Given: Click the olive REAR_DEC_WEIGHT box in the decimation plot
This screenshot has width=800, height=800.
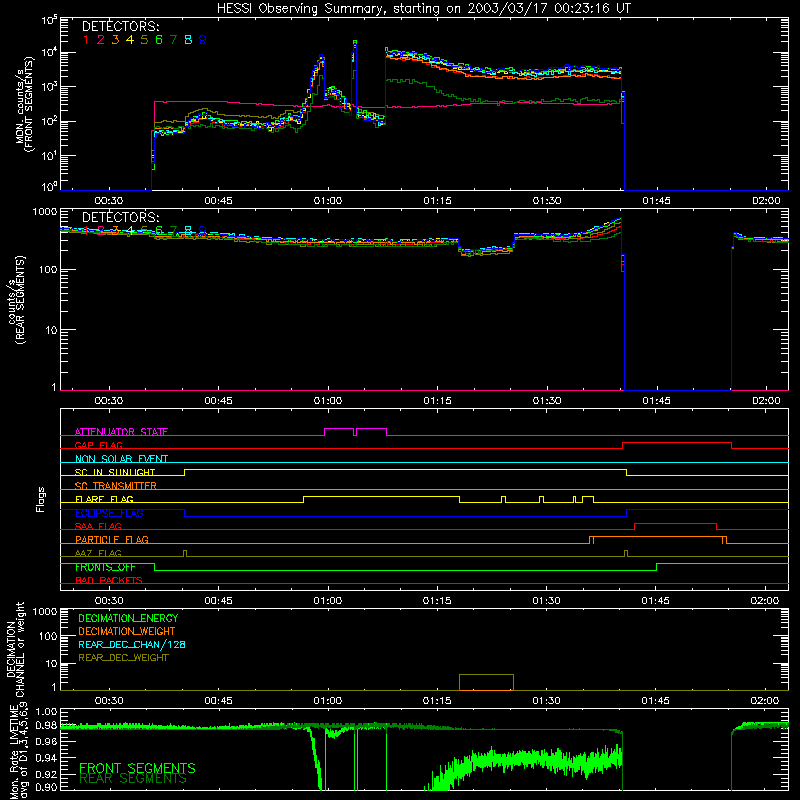Looking at the screenshot, I should click(486, 682).
